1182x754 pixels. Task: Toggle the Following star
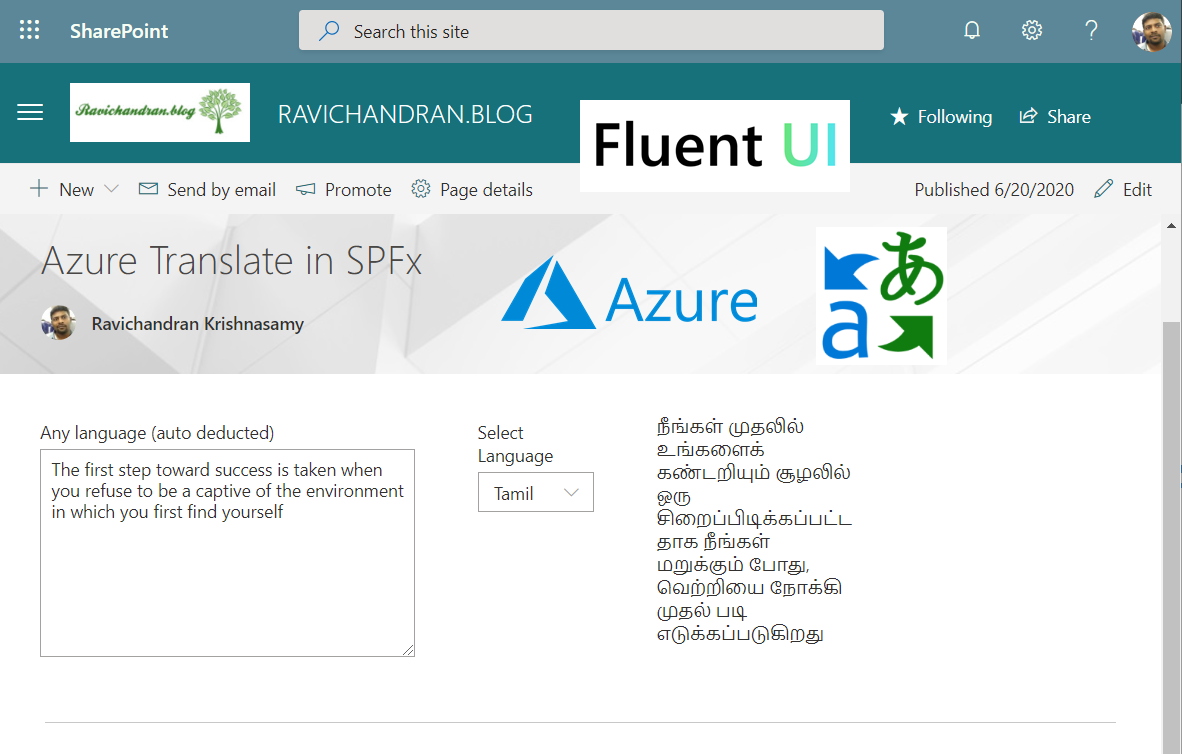(941, 117)
